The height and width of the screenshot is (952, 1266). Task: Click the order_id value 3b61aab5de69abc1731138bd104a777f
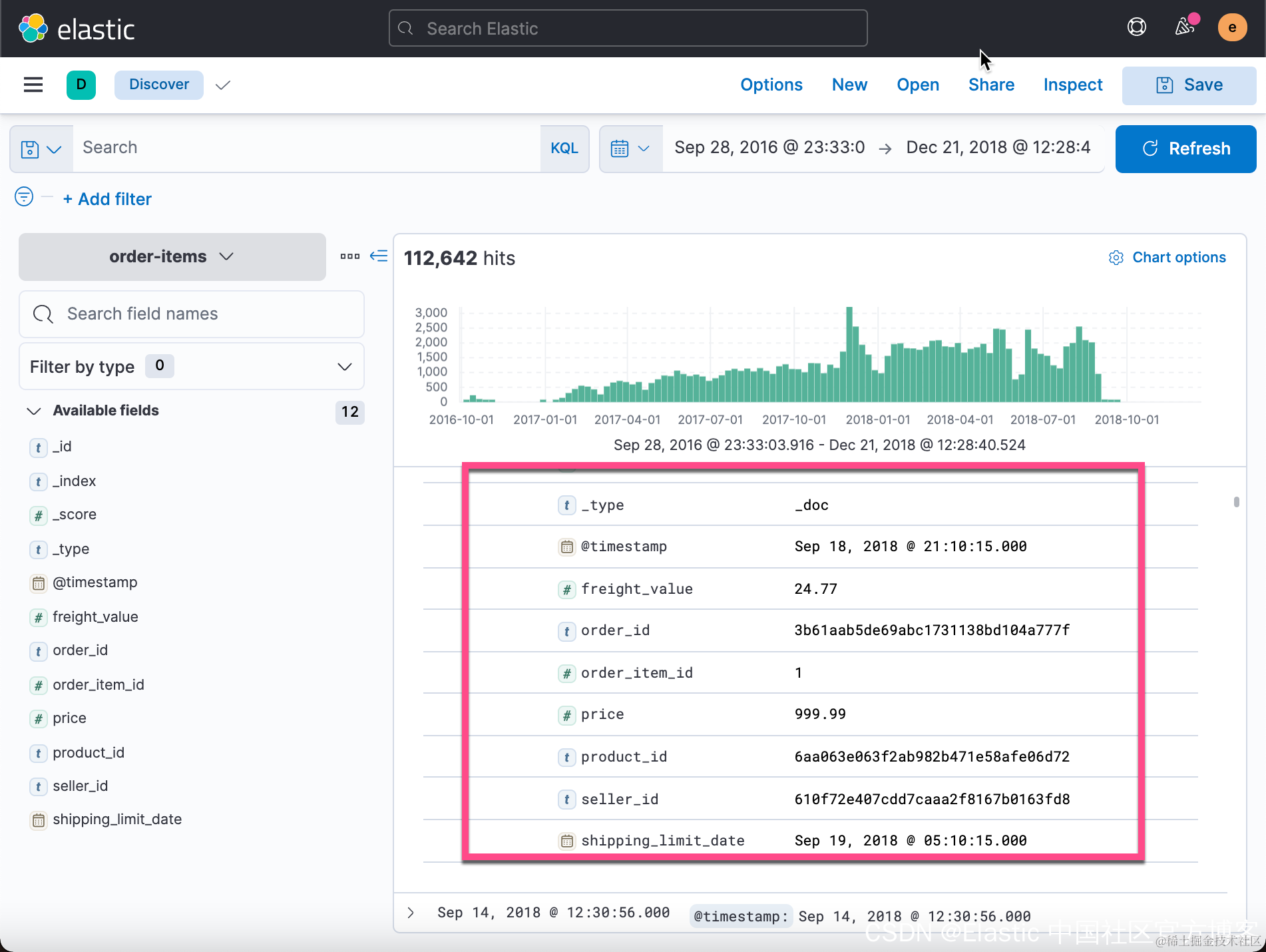[932, 630]
